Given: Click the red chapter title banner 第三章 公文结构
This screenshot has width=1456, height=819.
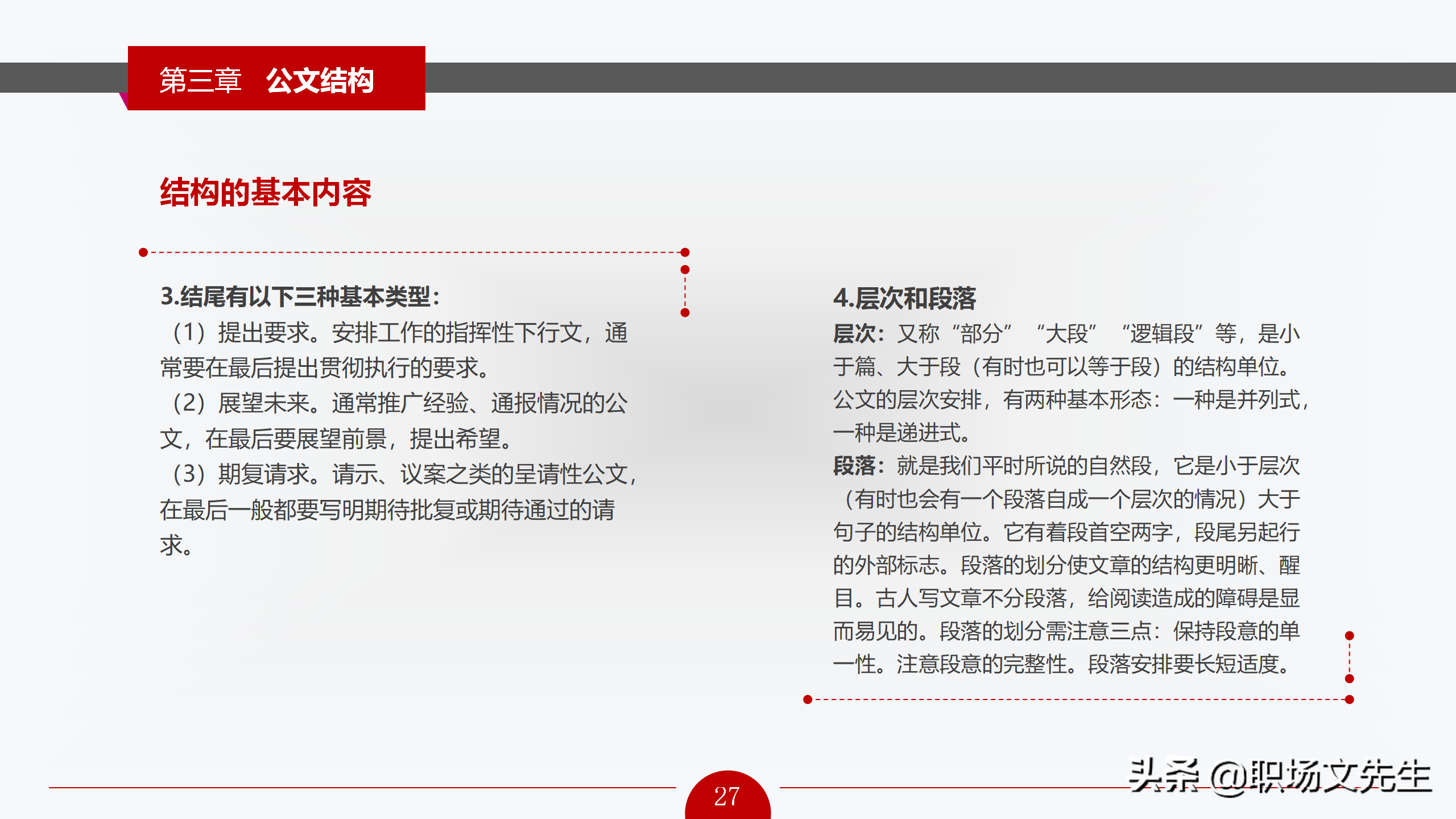Looking at the screenshot, I should tap(276, 78).
